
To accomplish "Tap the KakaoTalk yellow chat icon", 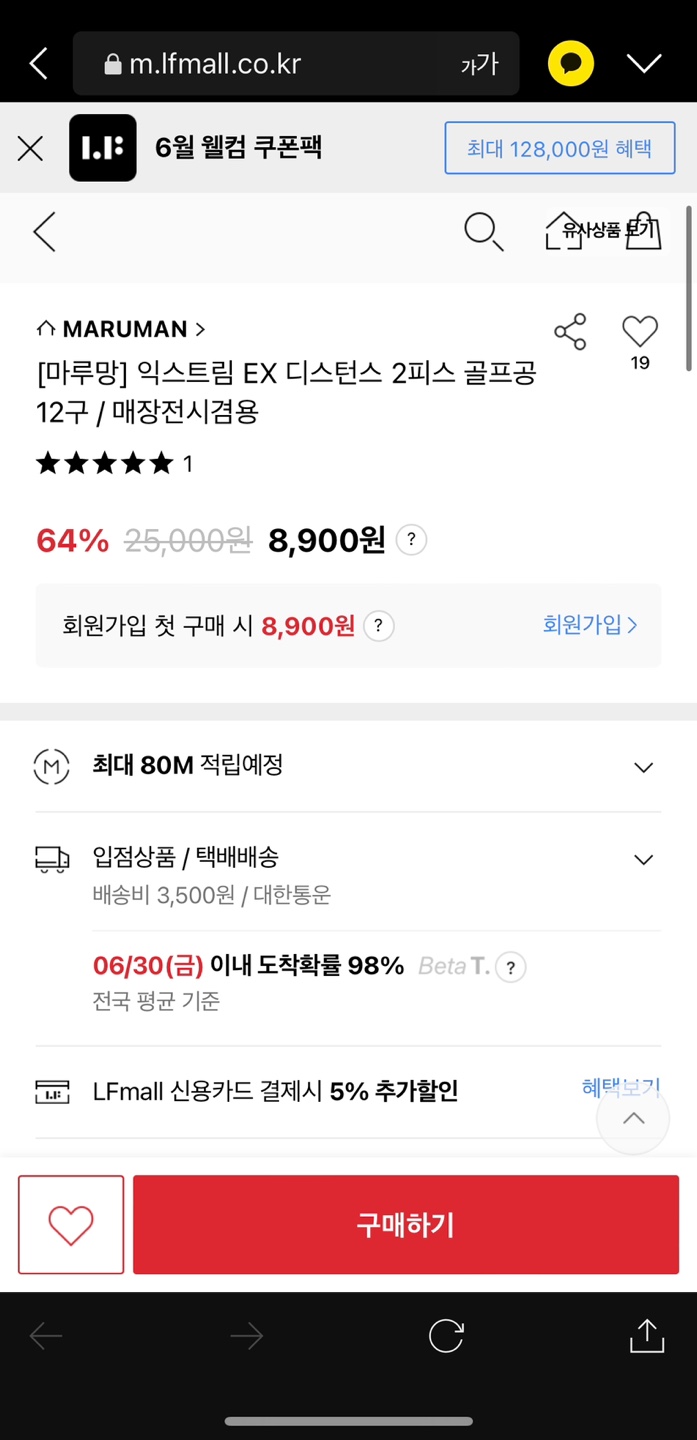I will point(570,65).
